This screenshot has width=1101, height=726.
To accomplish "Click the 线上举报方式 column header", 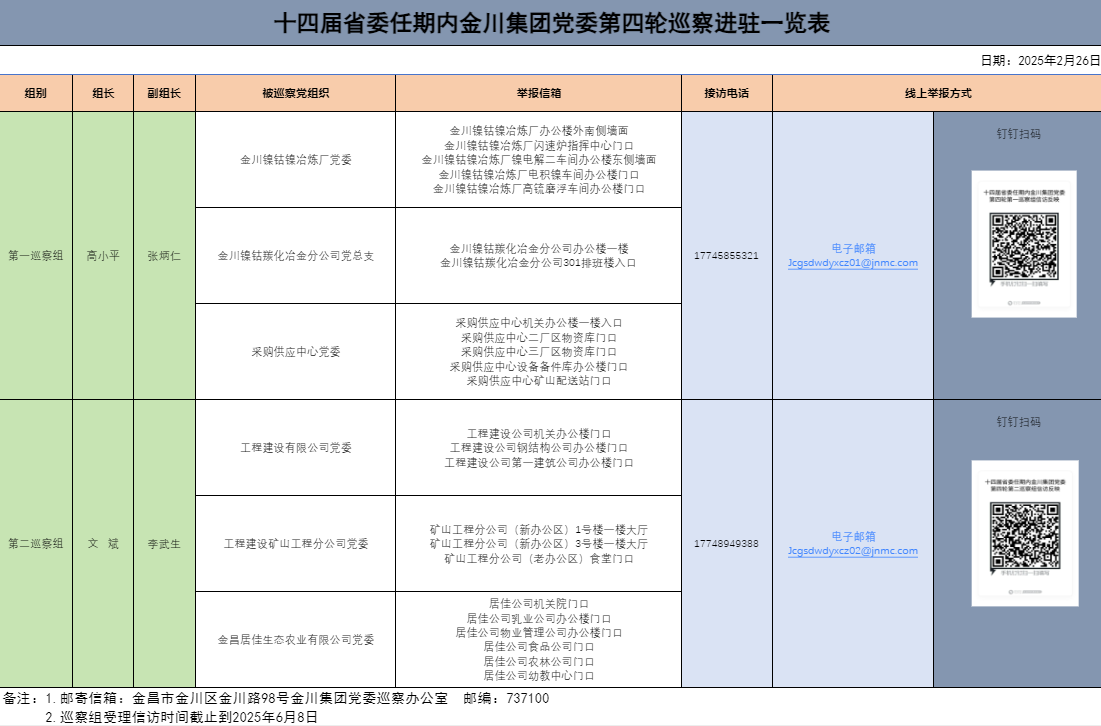I will pyautogui.click(x=937, y=93).
